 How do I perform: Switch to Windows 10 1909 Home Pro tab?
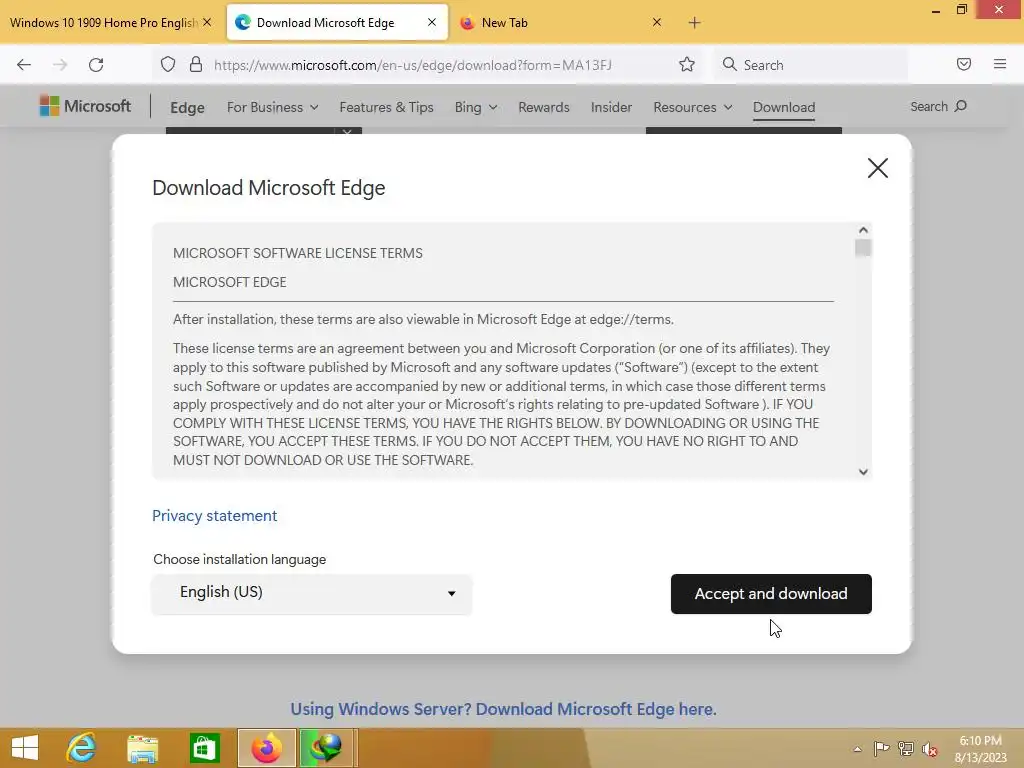tap(103, 23)
